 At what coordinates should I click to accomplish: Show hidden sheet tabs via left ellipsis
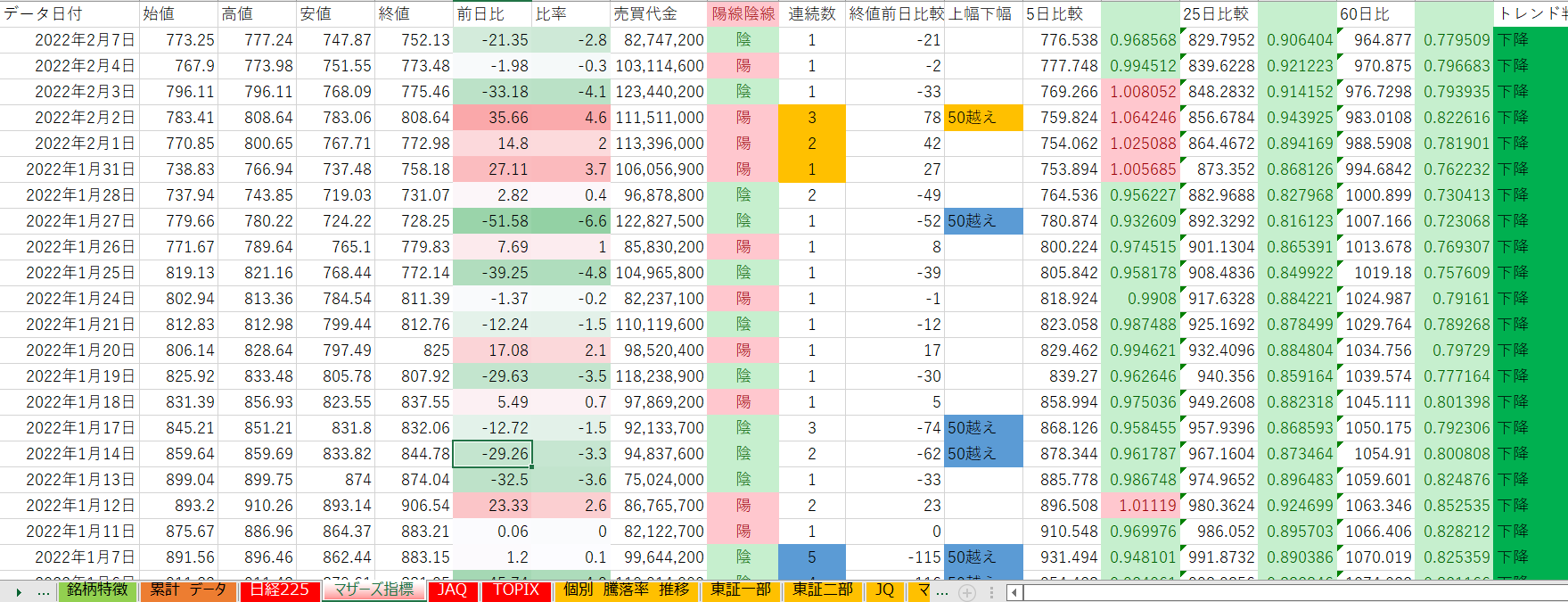[43, 591]
